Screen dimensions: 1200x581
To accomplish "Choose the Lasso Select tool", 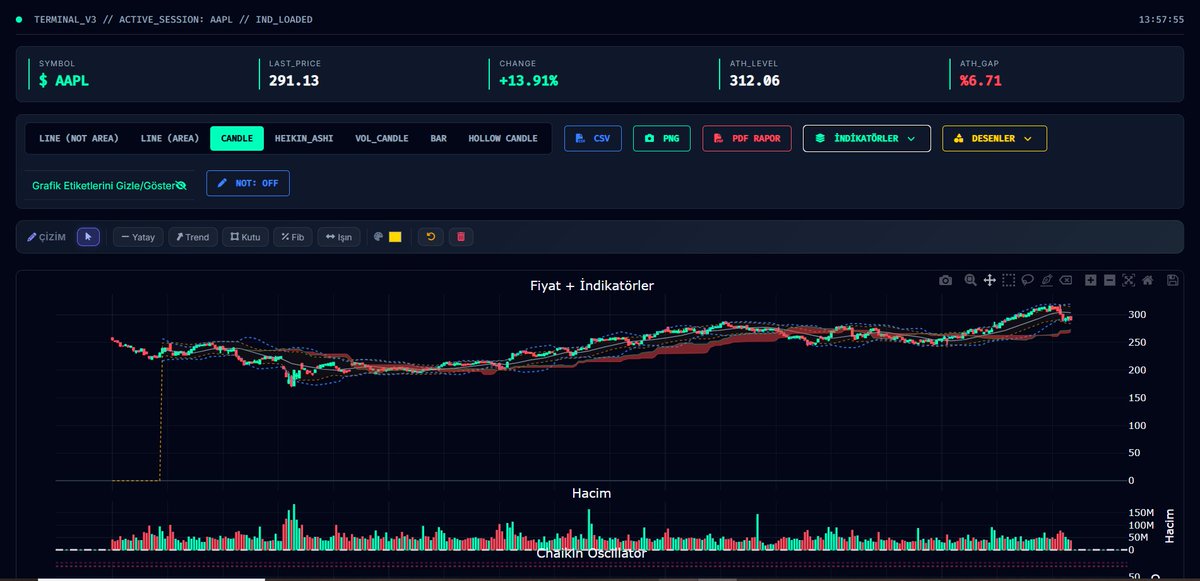I will pos(1028,280).
